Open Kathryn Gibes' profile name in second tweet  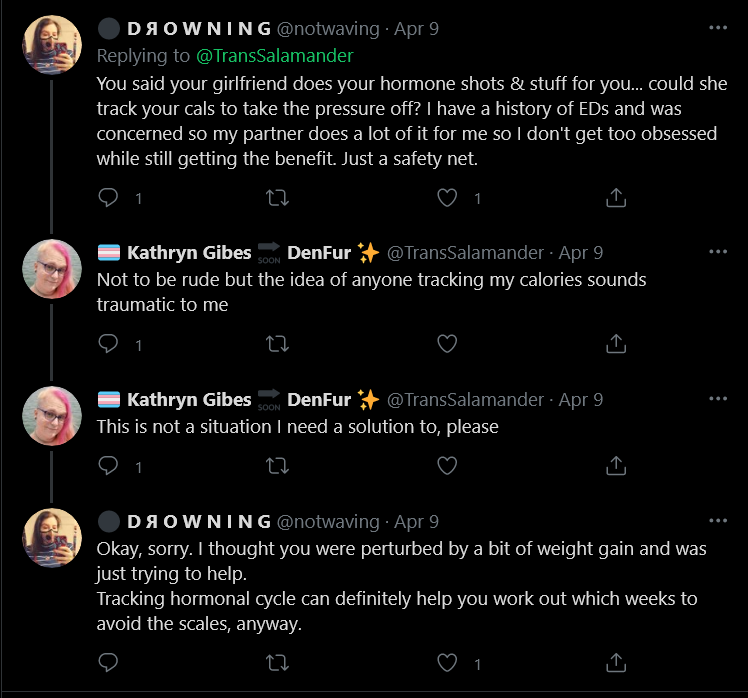[x=189, y=252]
